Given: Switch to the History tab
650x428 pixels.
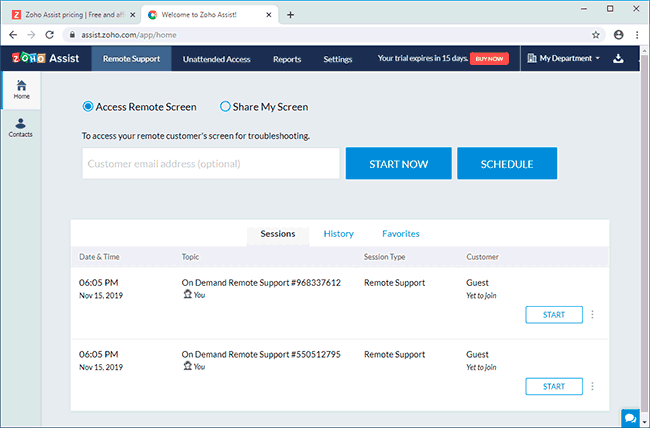Looking at the screenshot, I should [338, 234].
